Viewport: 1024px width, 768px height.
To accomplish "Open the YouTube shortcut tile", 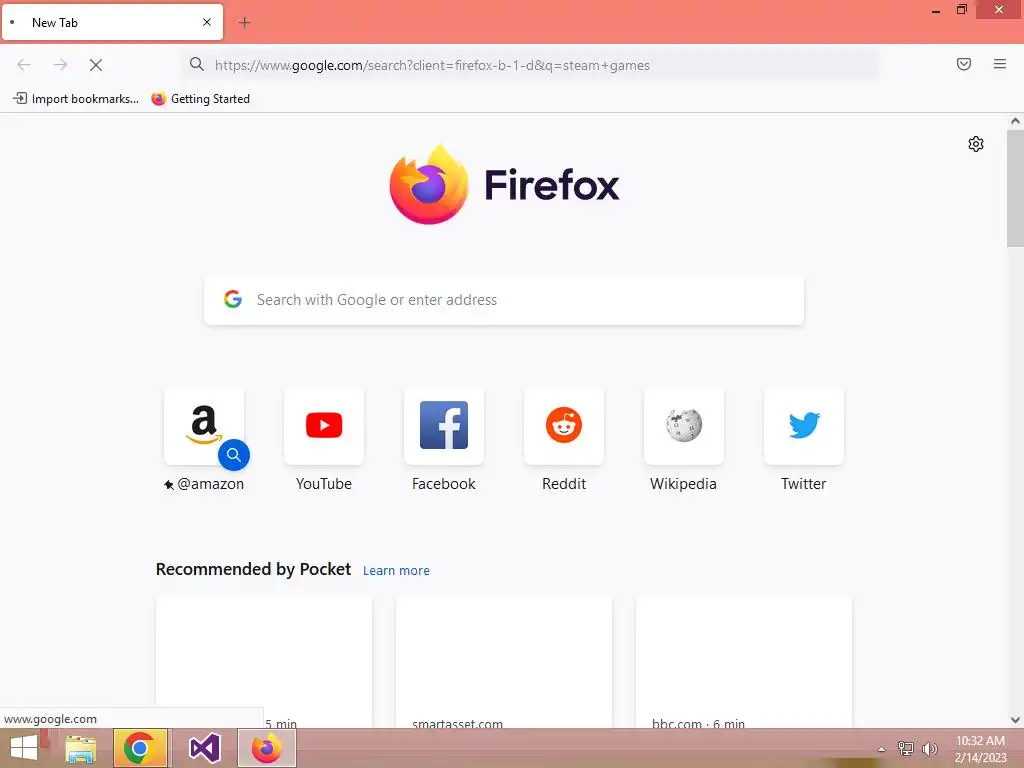I will coord(324,426).
